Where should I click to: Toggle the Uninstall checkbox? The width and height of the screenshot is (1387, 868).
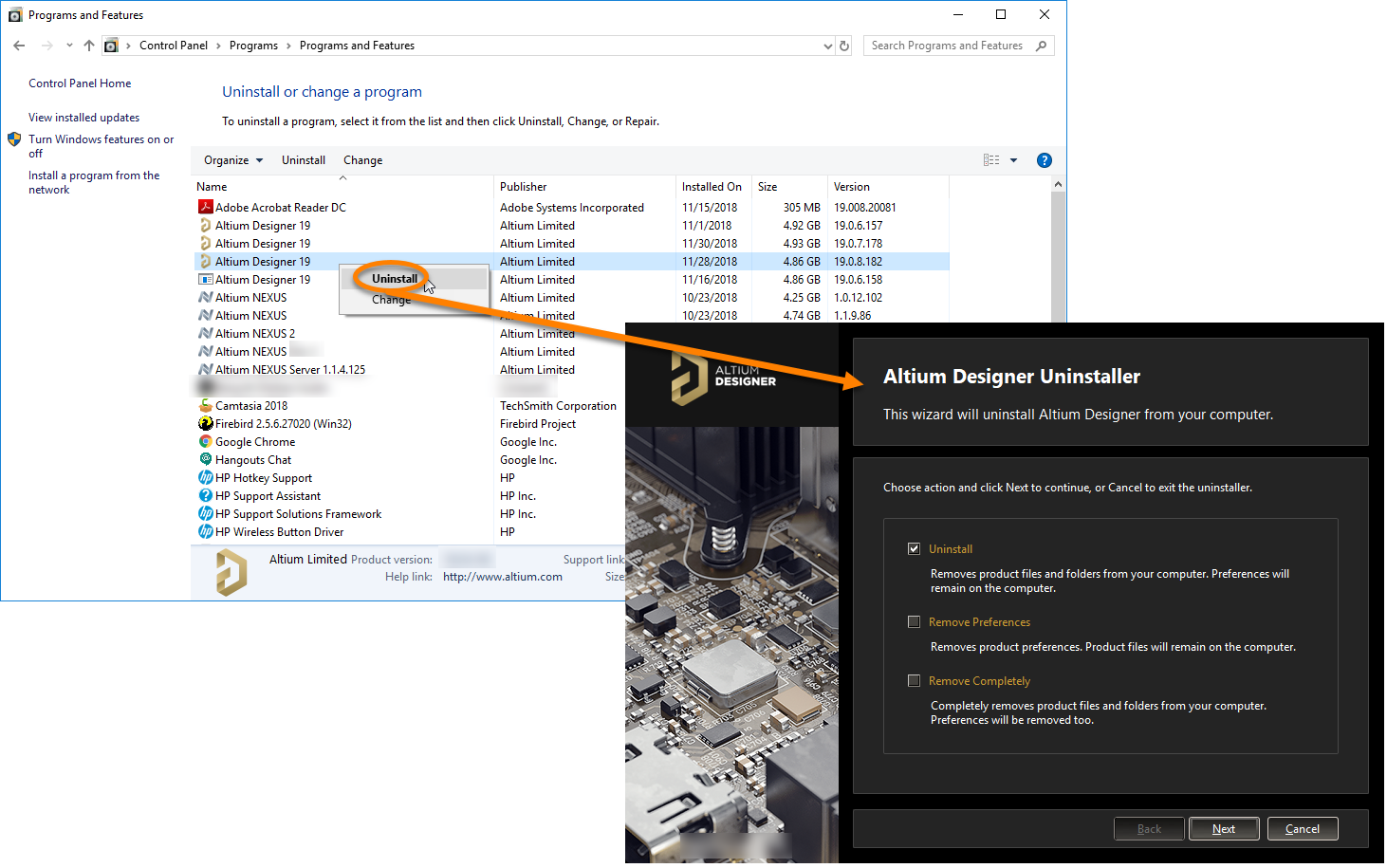[x=914, y=548]
